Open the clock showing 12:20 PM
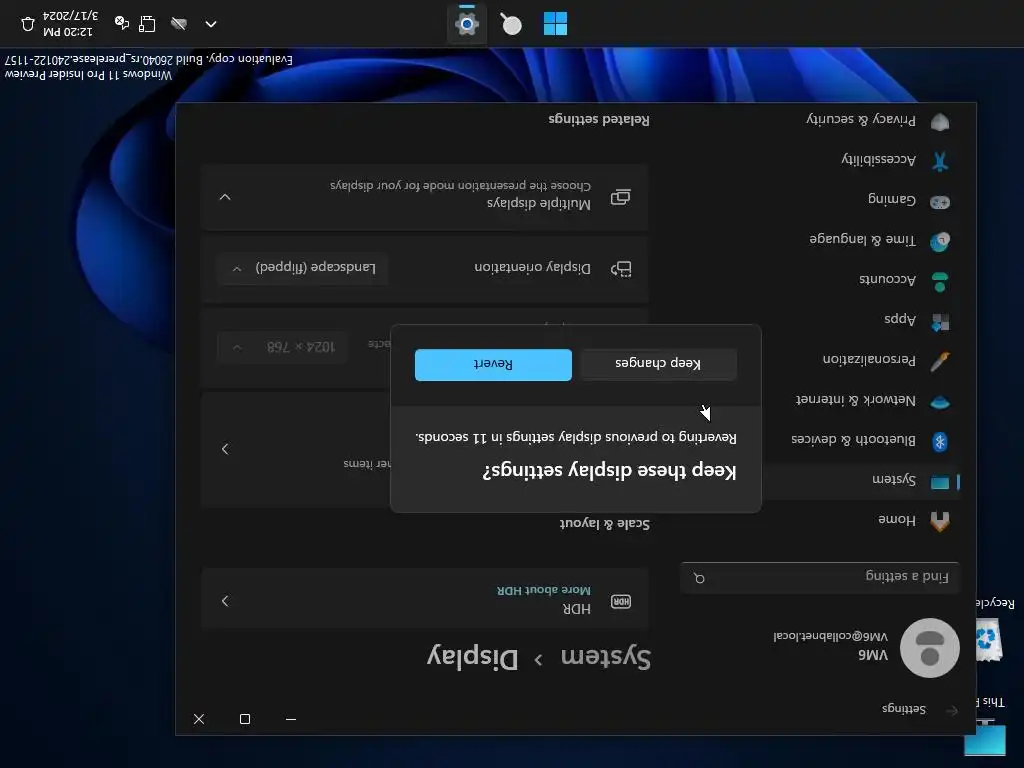This screenshot has height=768, width=1024. (70, 24)
